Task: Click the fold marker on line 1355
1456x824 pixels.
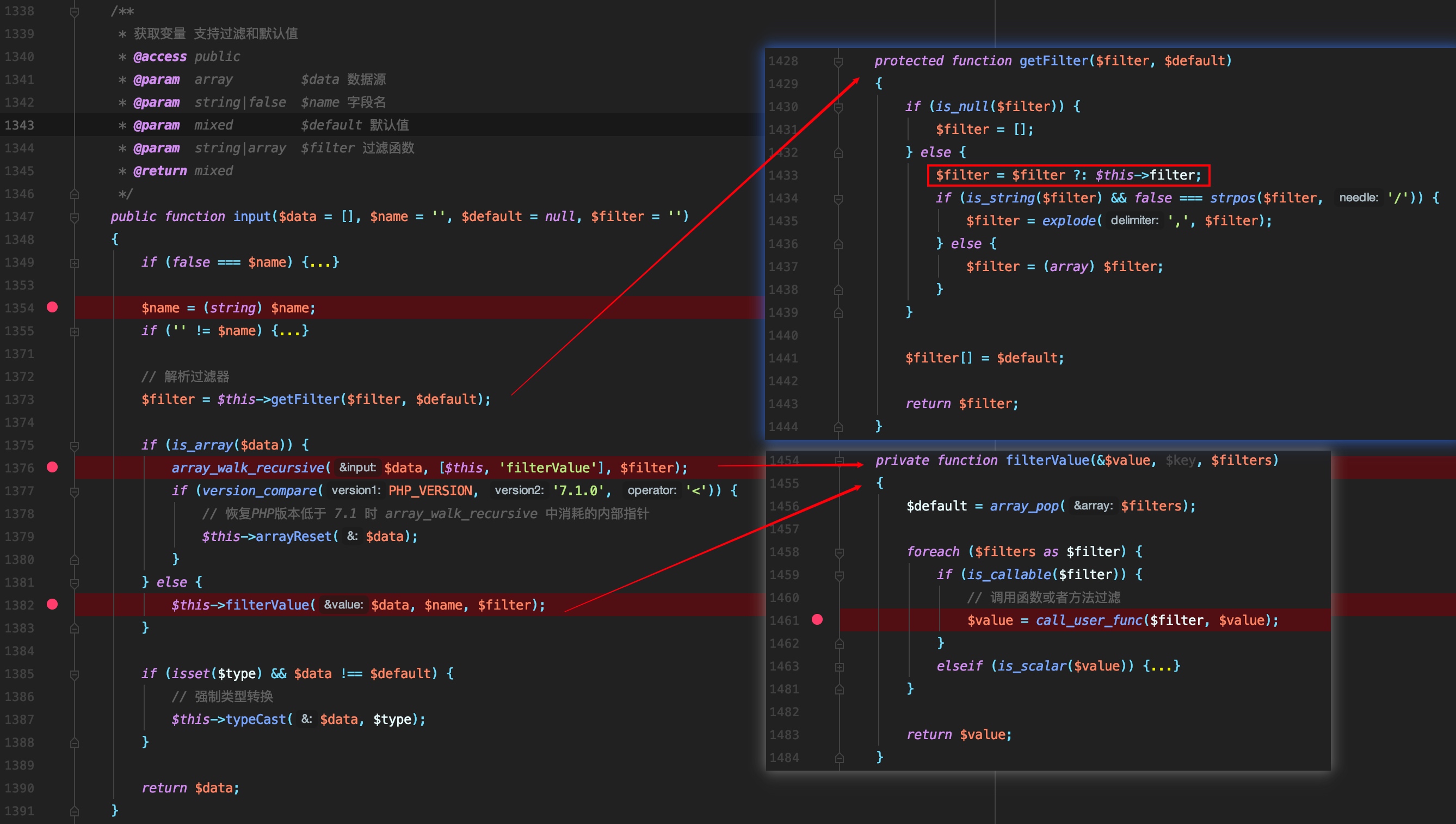Action: [x=74, y=331]
